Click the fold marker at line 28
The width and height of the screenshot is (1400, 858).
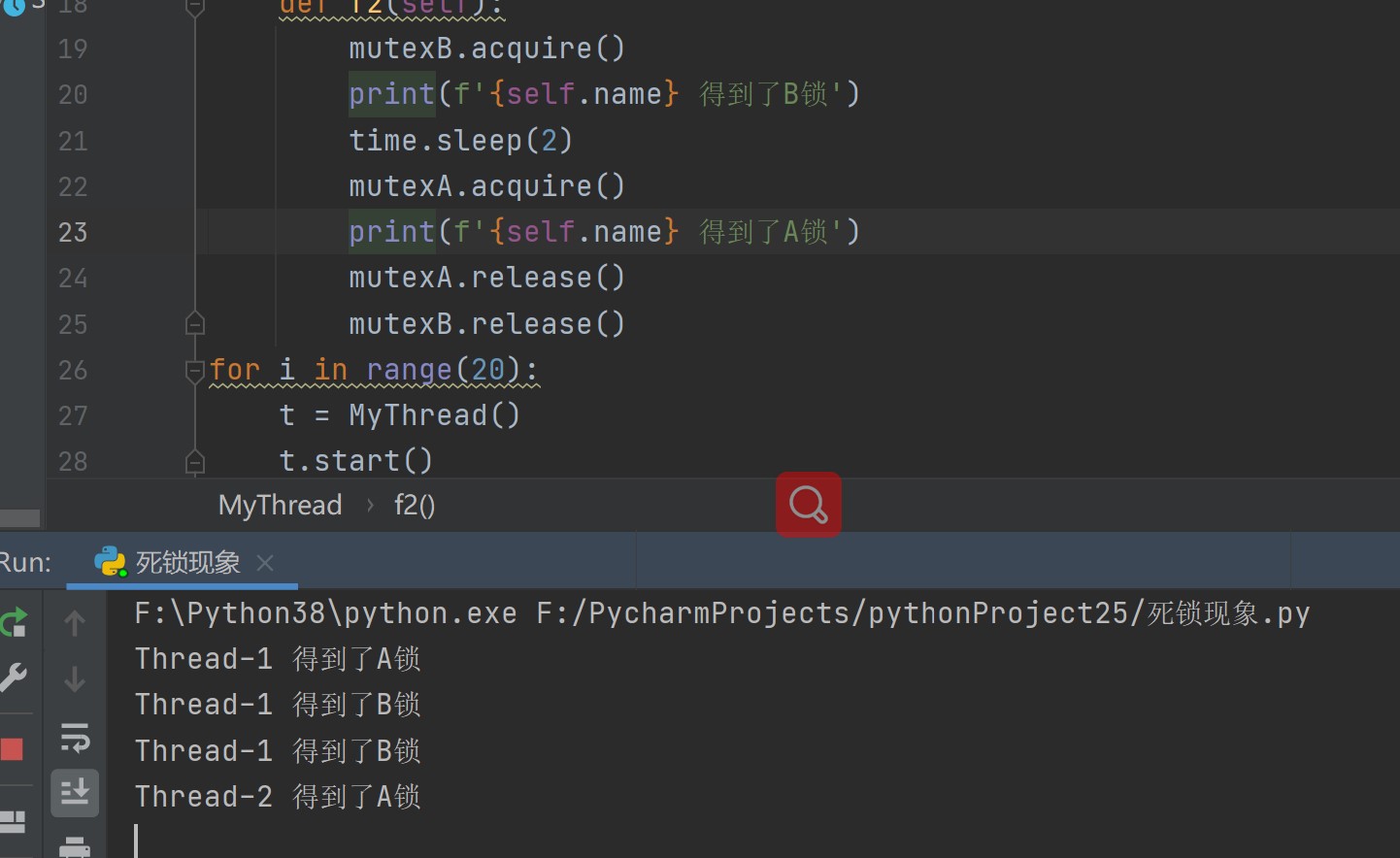point(194,461)
